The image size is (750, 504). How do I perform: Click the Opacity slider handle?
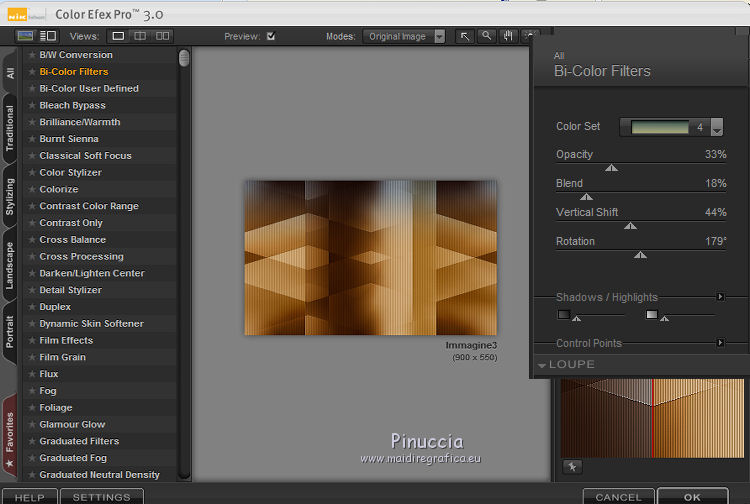pos(611,168)
